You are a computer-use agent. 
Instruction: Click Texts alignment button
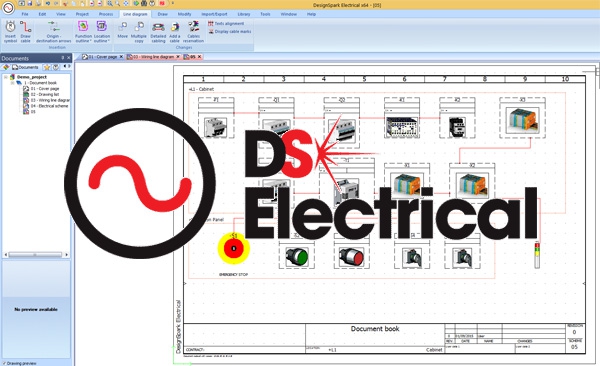tap(226, 24)
